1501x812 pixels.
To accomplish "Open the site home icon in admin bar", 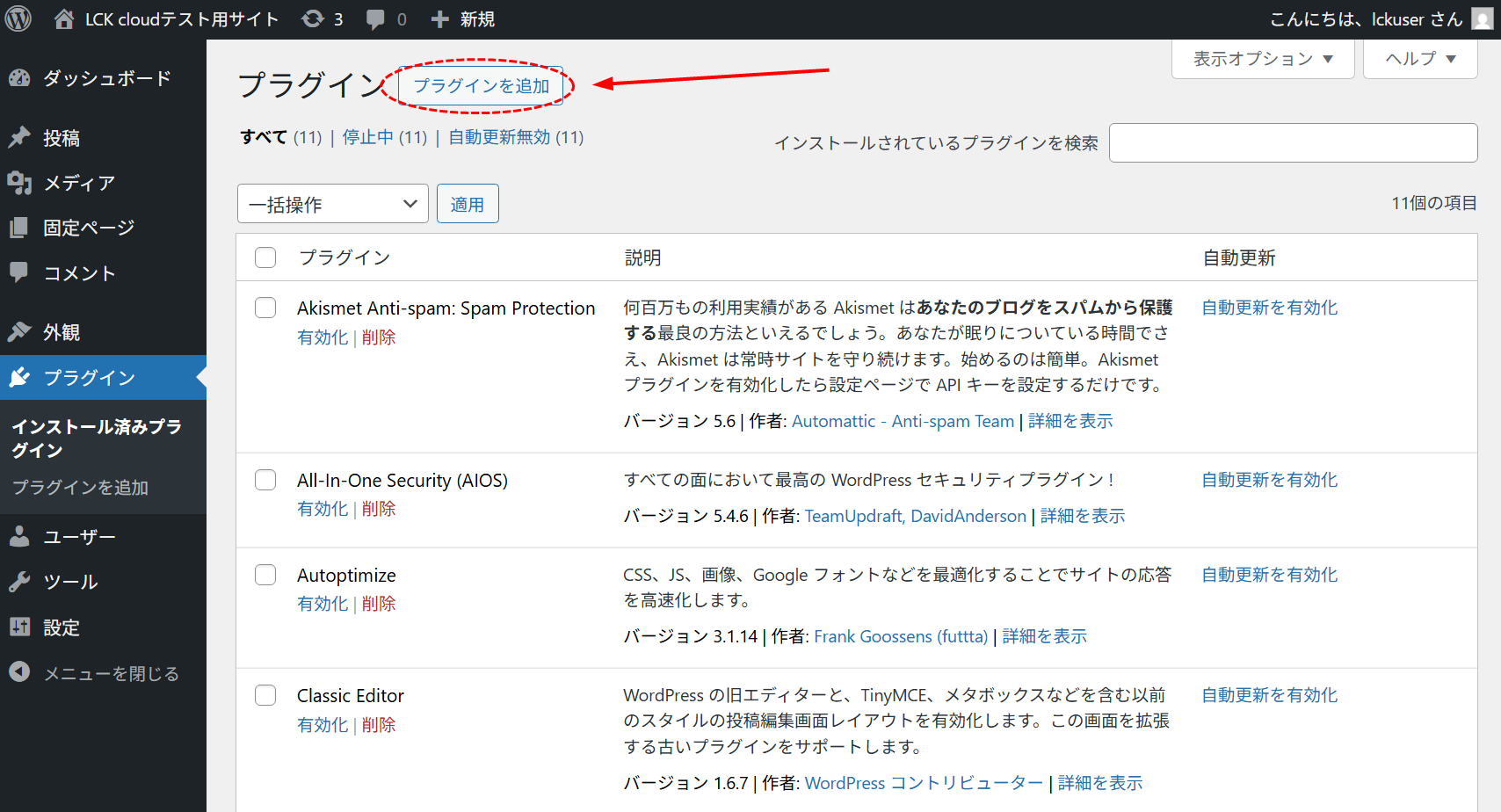I will (64, 19).
